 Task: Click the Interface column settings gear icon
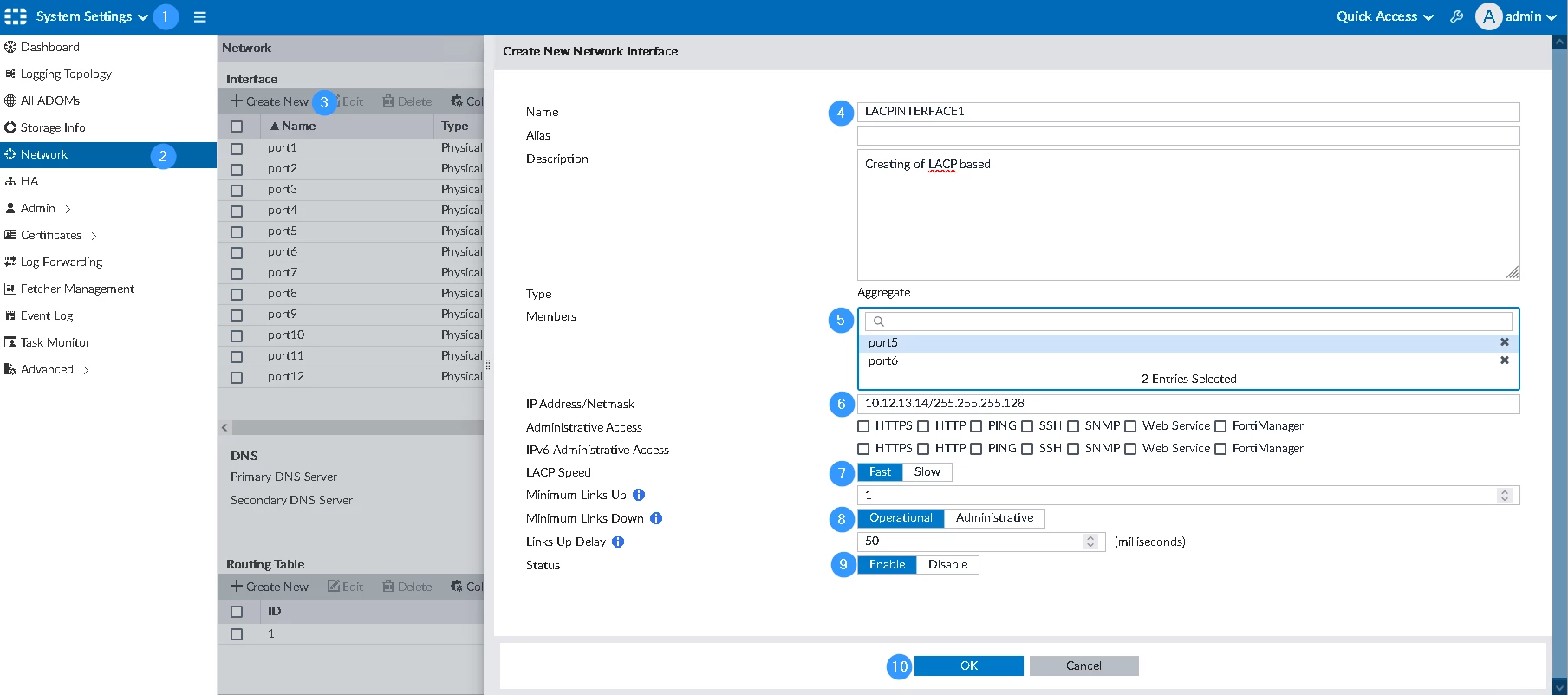pyautogui.click(x=457, y=101)
